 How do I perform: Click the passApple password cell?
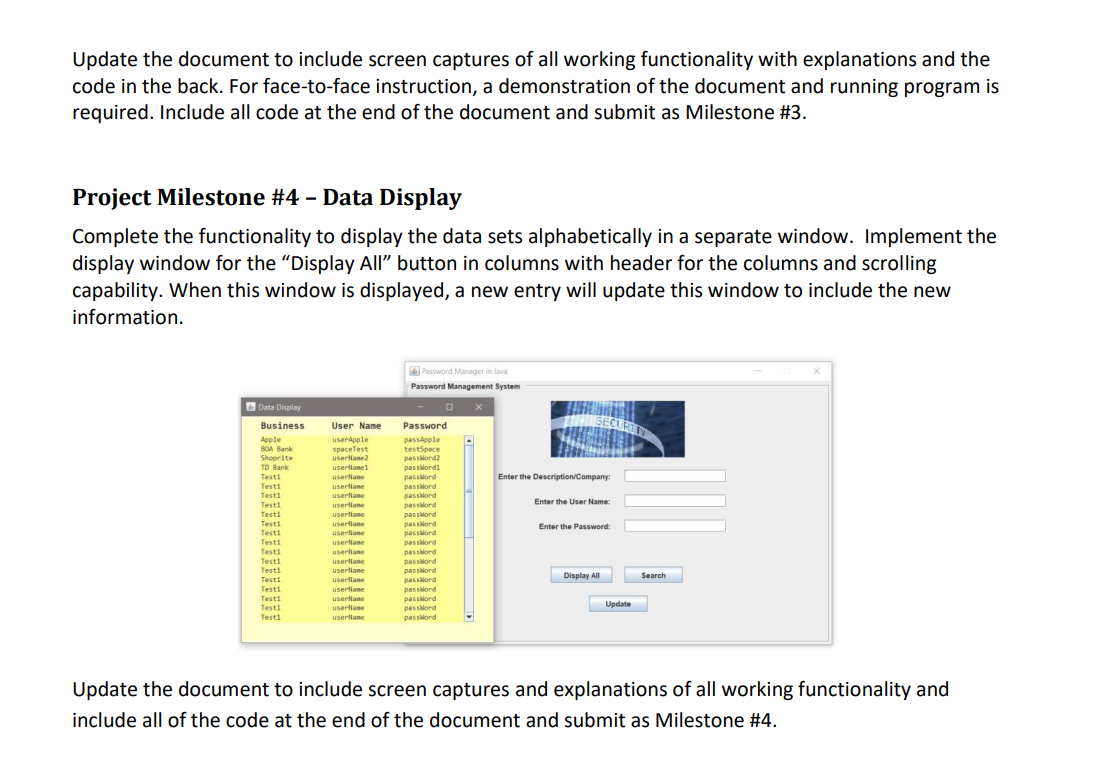pyautogui.click(x=422, y=439)
